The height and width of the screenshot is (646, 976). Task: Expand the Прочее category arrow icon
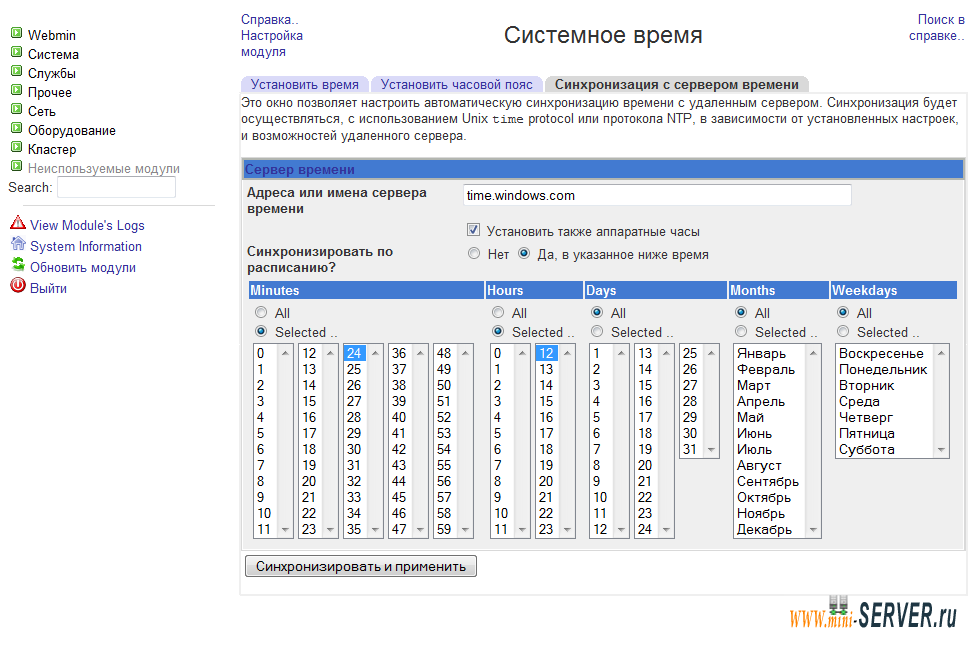pyautogui.click(x=17, y=90)
